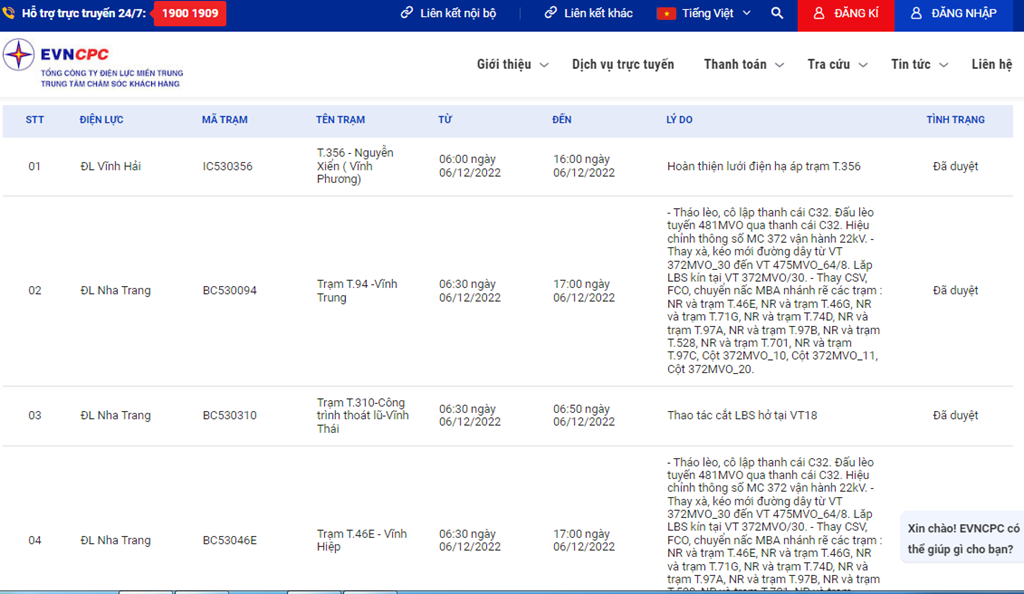Open the Liên hệ menu item
This screenshot has height=594, width=1024.
point(991,65)
